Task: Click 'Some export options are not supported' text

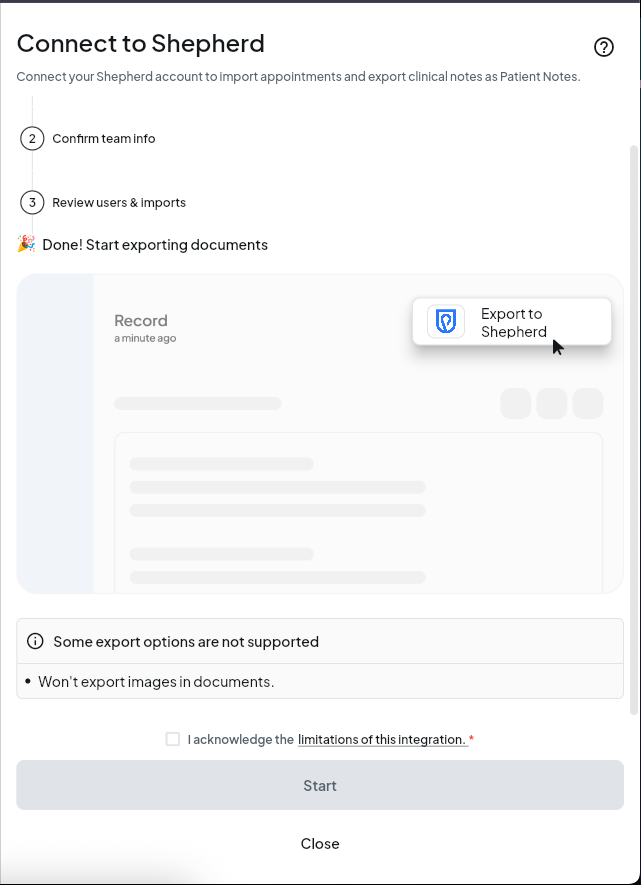Action: click(186, 641)
